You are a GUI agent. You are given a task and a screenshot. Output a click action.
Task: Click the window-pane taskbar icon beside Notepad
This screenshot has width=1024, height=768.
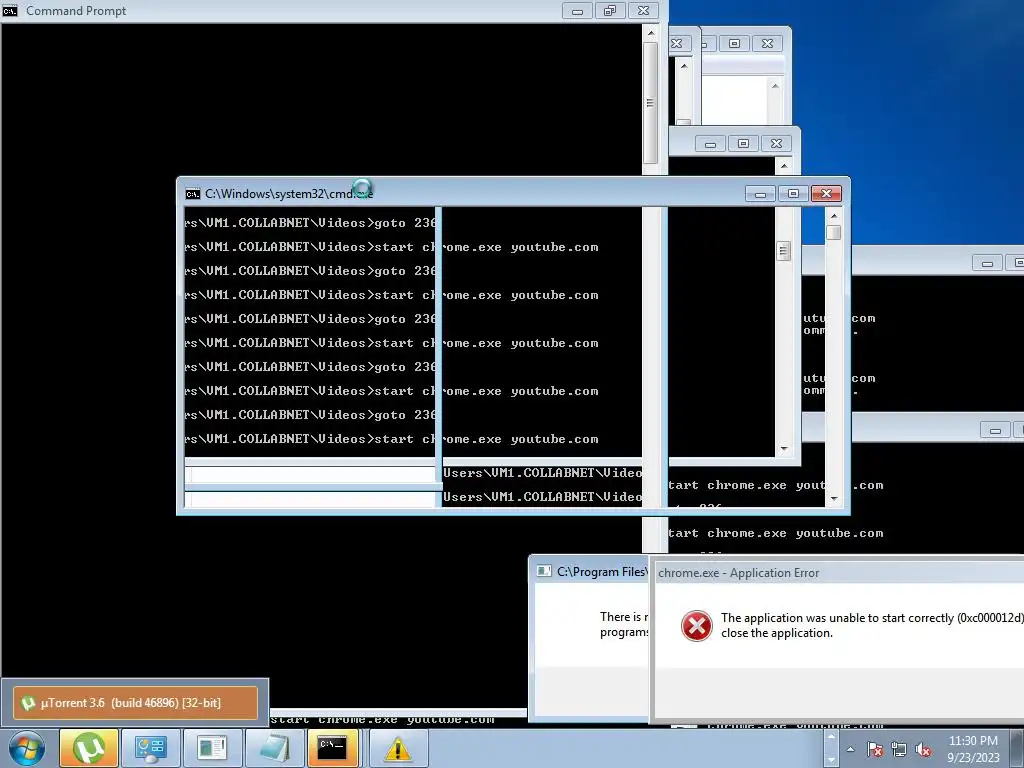(x=212, y=748)
